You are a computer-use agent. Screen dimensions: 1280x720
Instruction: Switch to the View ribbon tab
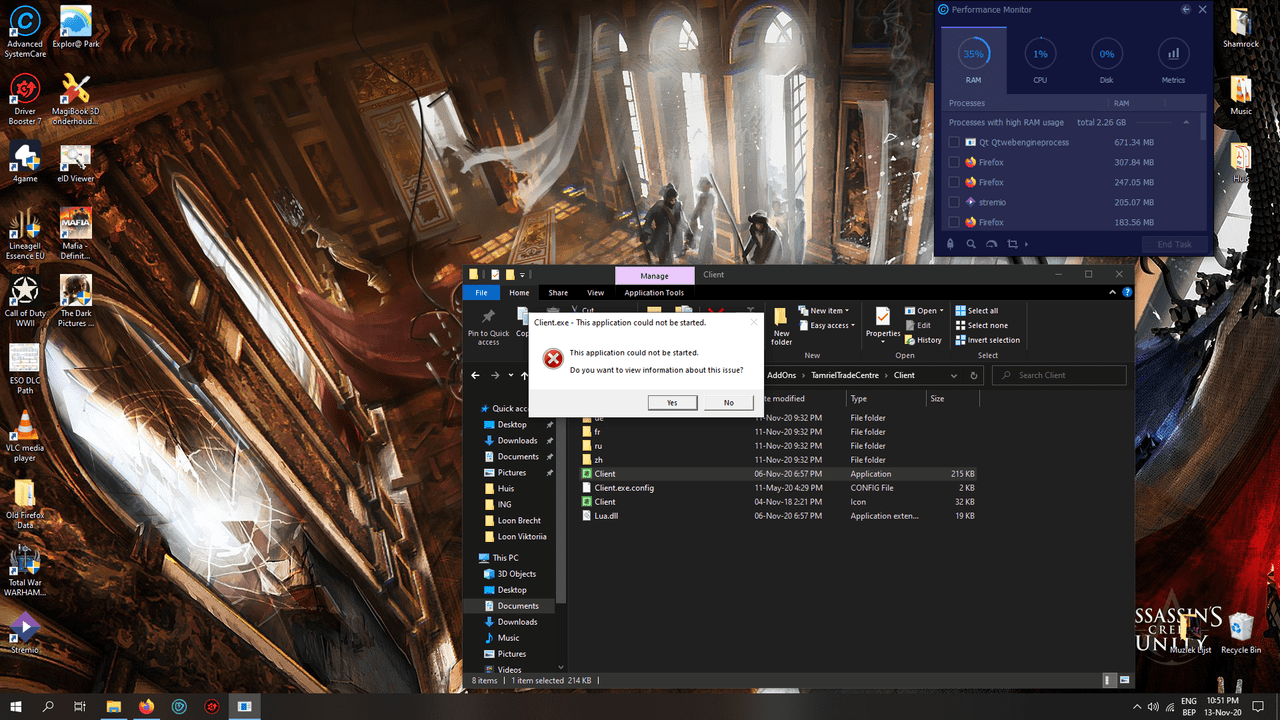coord(596,293)
